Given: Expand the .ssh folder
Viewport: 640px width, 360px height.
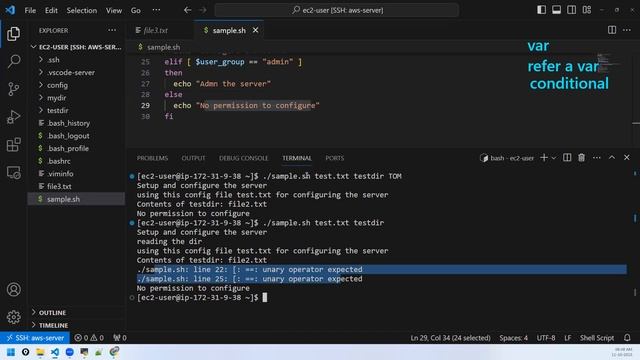Looking at the screenshot, I should point(76,60).
